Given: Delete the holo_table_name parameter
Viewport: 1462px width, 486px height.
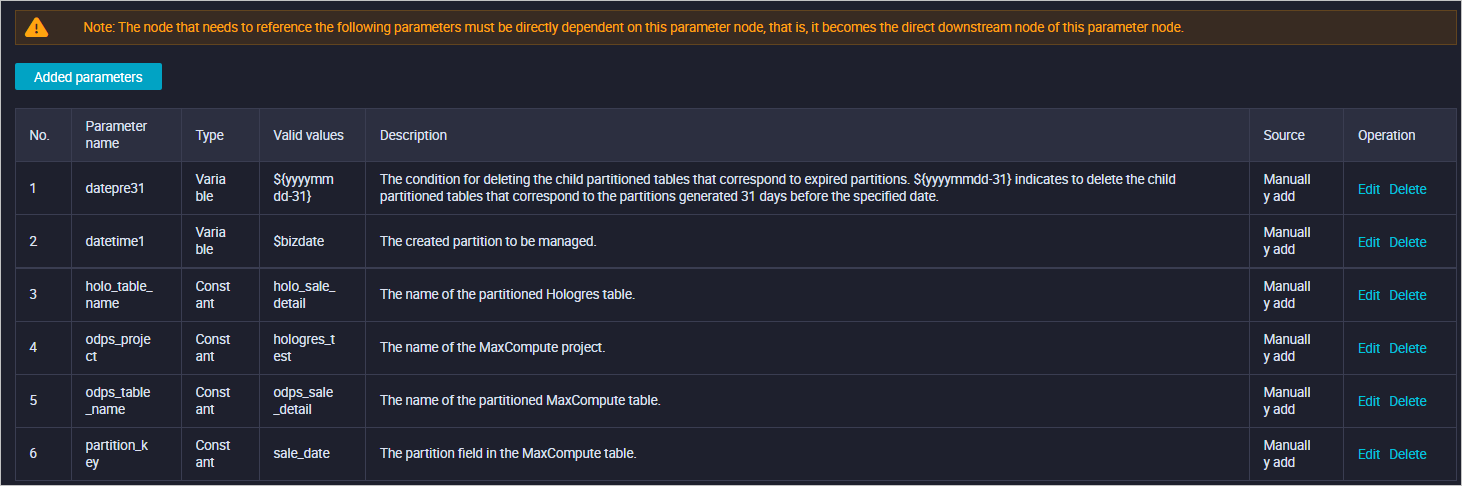Looking at the screenshot, I should click(1407, 295).
